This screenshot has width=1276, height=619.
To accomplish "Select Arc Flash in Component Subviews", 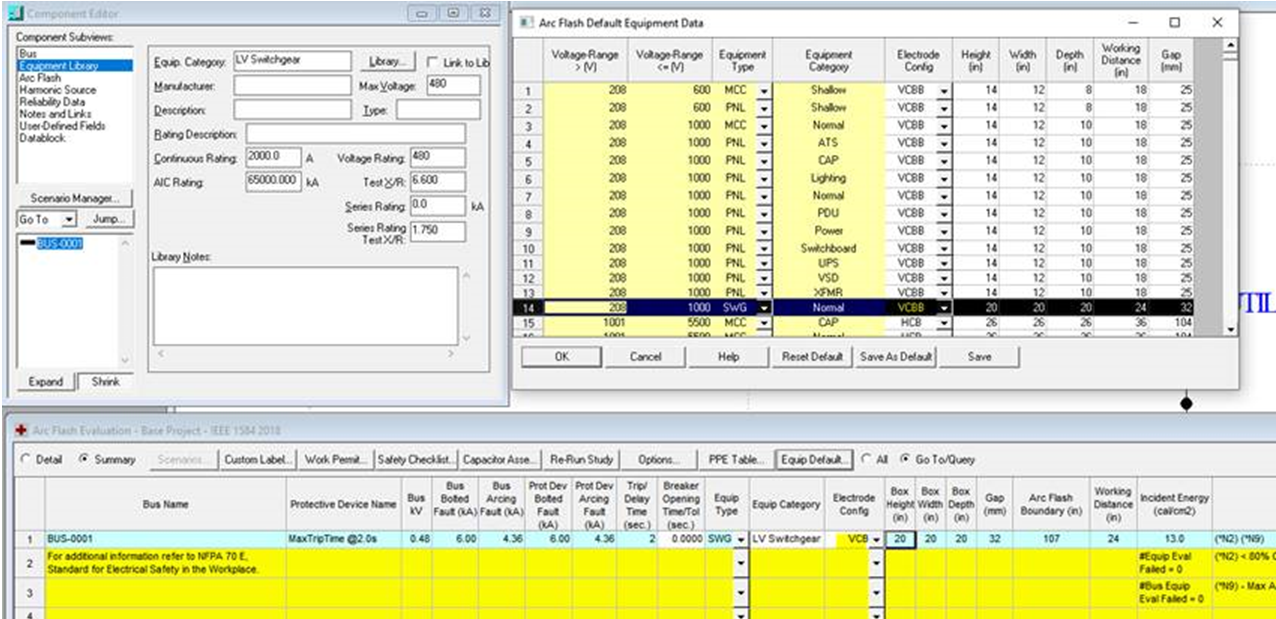I will point(37,77).
